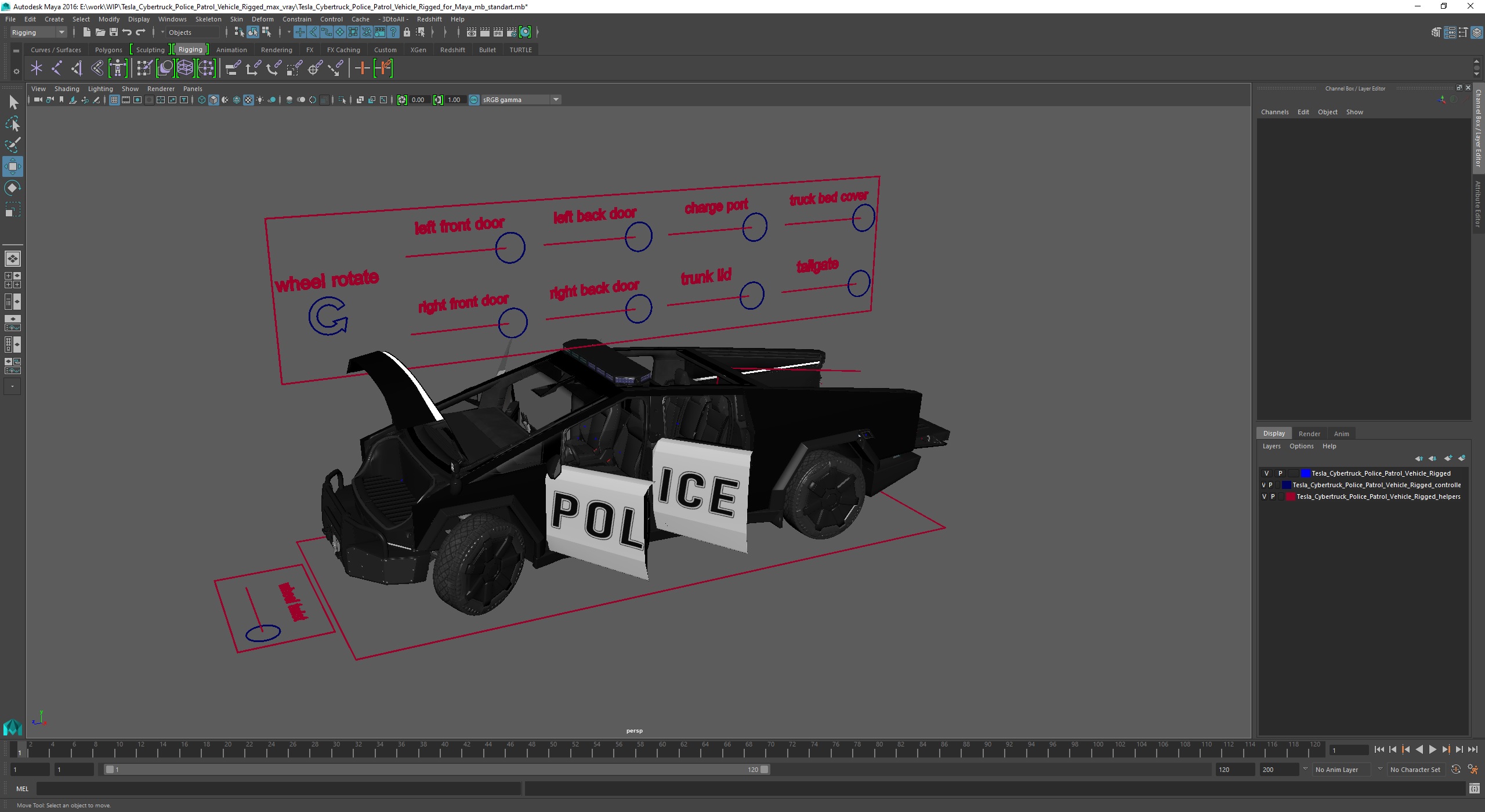The width and height of the screenshot is (1485, 812).
Task: Click the Create IK Handle shelf icon
Action: pyautogui.click(x=77, y=68)
